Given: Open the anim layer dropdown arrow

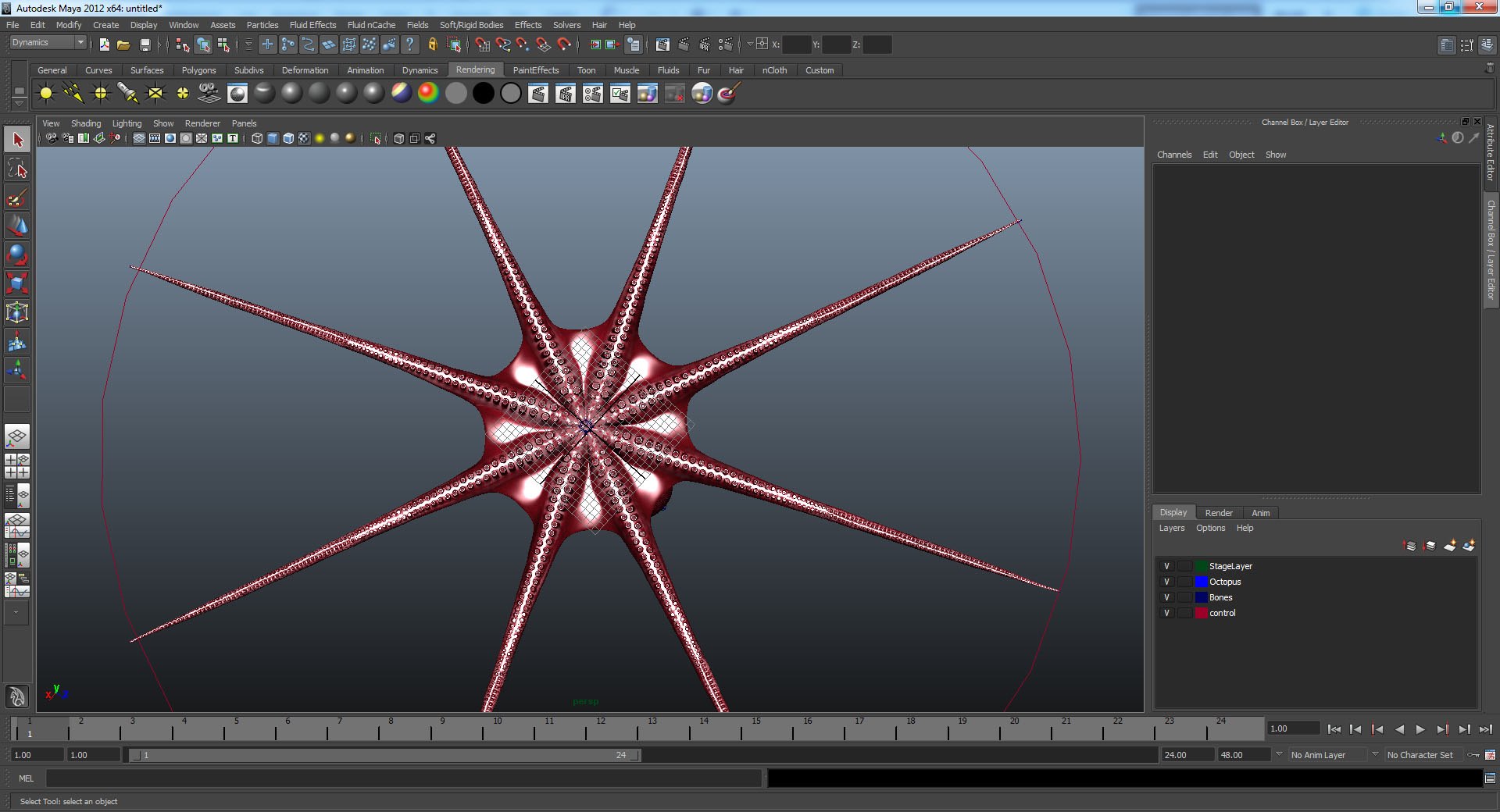Looking at the screenshot, I should tap(1279, 754).
